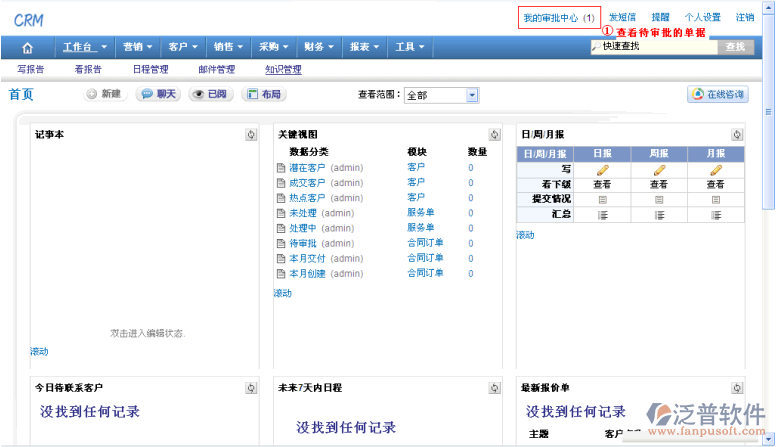
Task: Open 周报 submission status icon
Action: (x=659, y=199)
